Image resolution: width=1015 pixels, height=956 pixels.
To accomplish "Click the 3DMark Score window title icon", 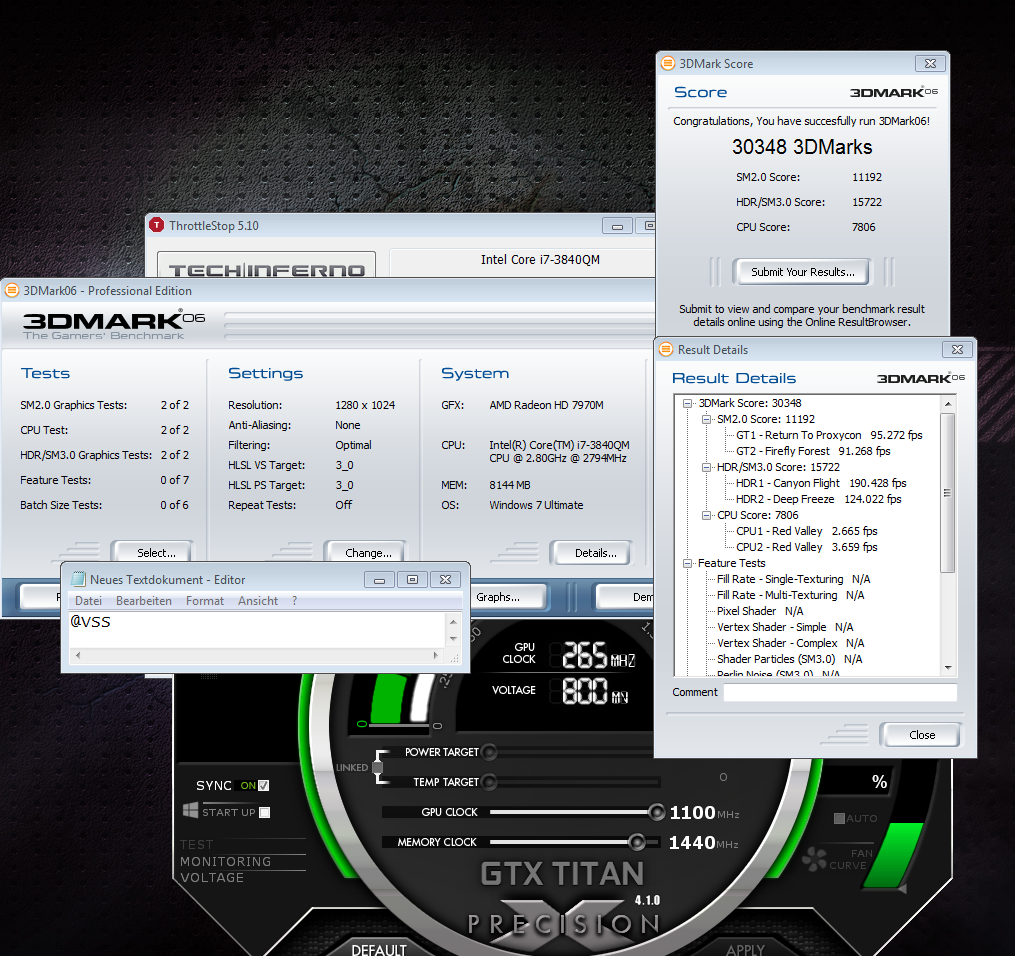I will pyautogui.click(x=668, y=63).
